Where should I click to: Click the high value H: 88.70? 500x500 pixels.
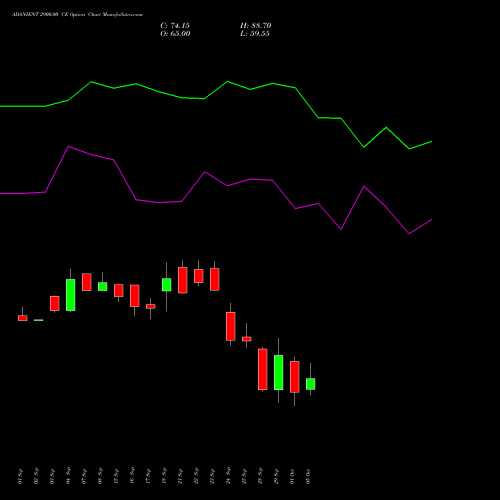pos(255,25)
